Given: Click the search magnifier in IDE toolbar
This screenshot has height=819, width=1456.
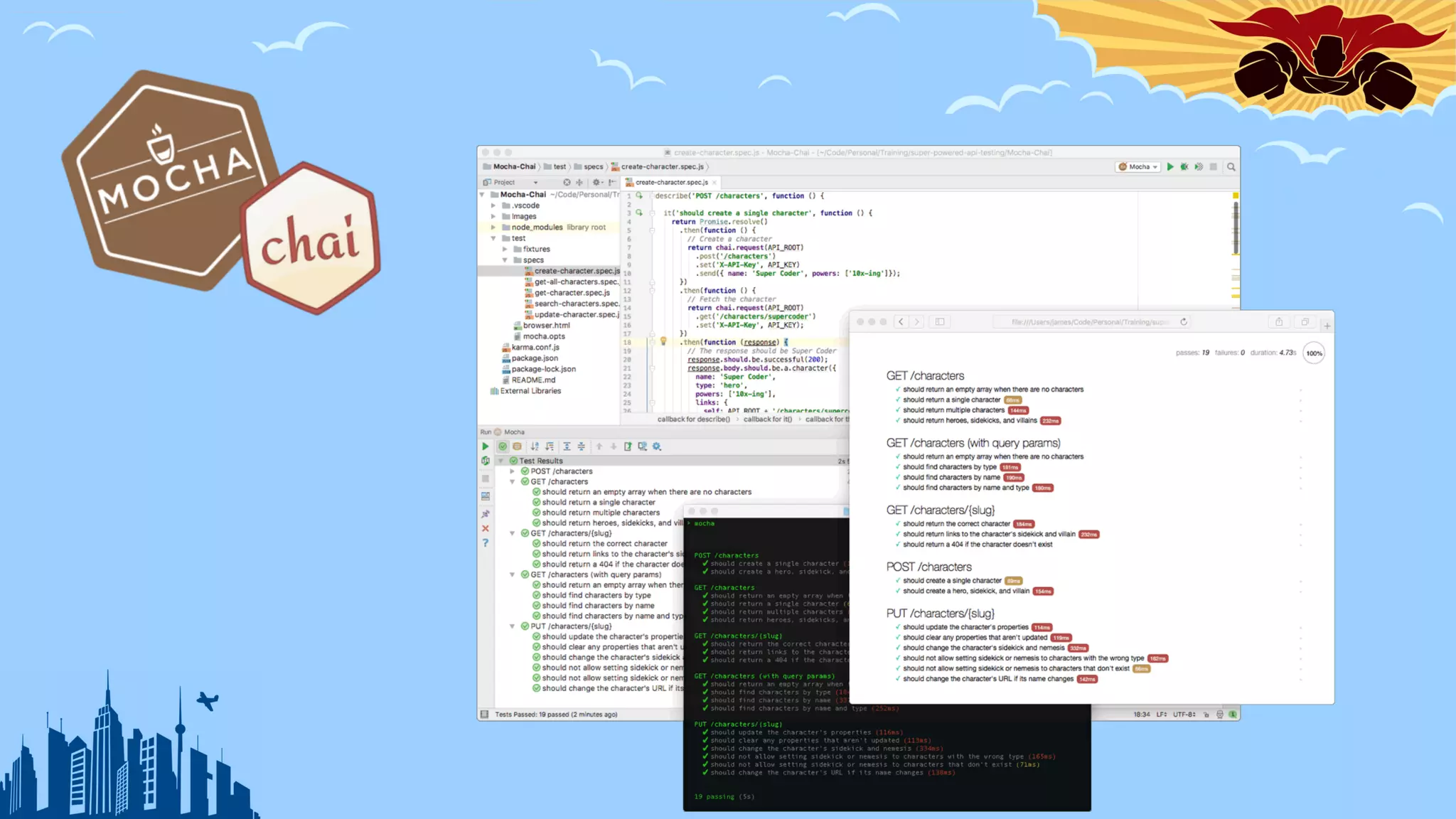Looking at the screenshot, I should tap(1231, 167).
